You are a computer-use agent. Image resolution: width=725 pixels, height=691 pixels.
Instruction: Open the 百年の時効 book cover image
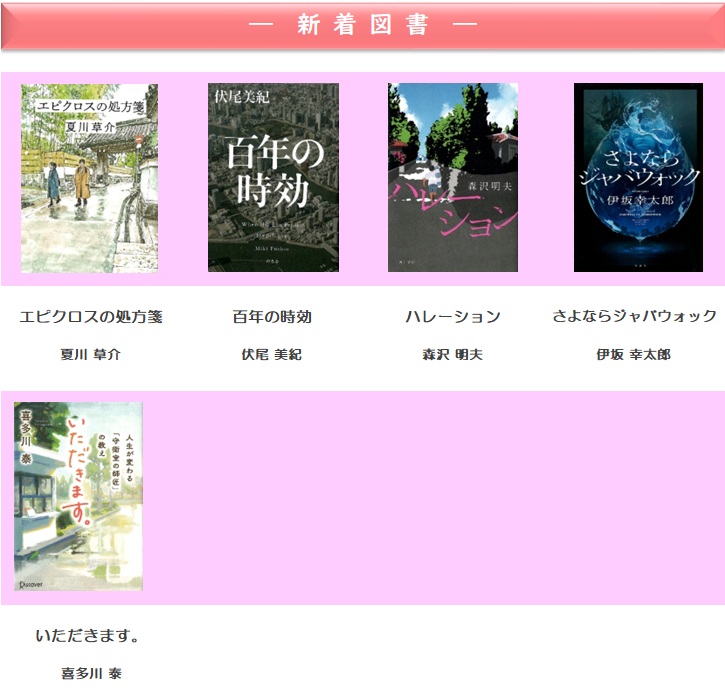273,178
